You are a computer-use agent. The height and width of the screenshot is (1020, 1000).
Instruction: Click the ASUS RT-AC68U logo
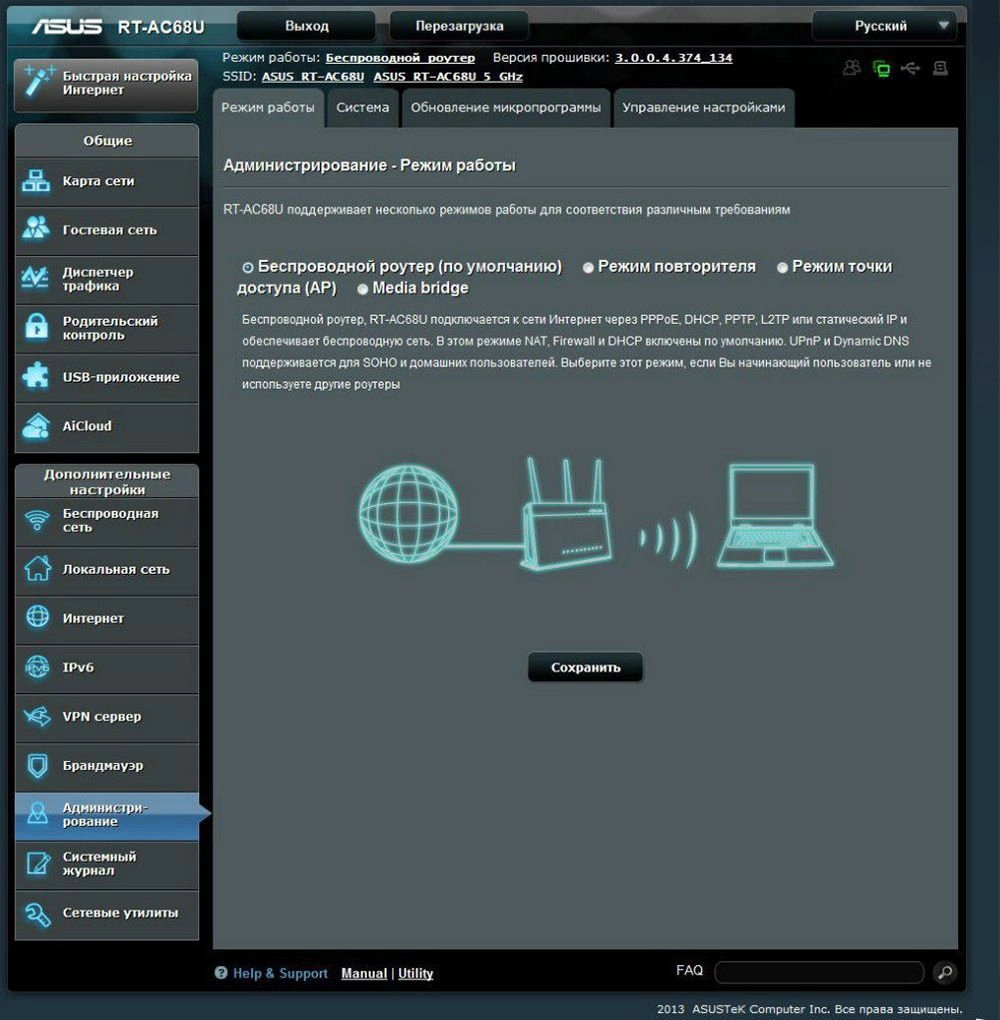118,27
